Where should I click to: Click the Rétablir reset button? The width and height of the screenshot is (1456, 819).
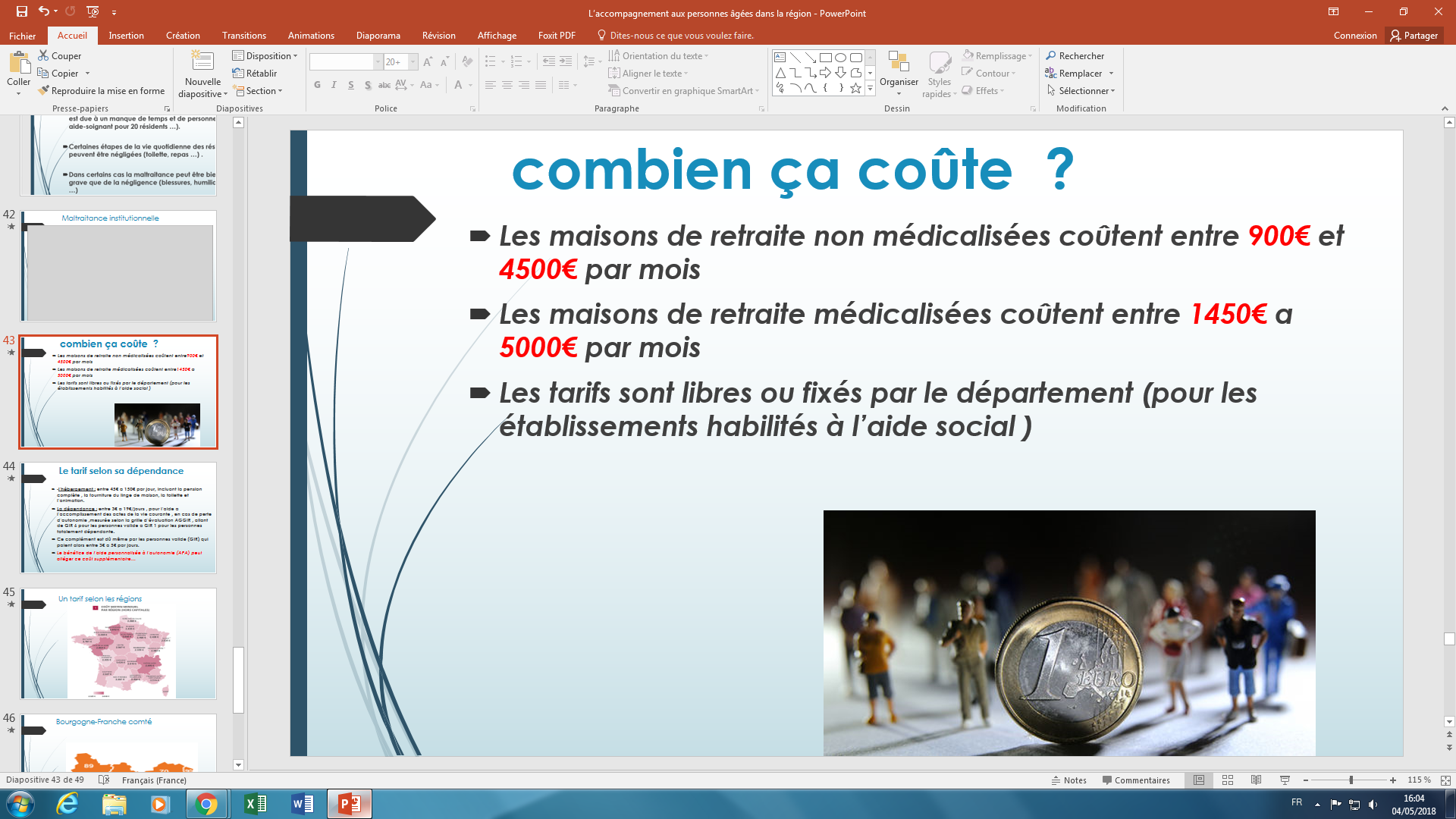coord(255,74)
